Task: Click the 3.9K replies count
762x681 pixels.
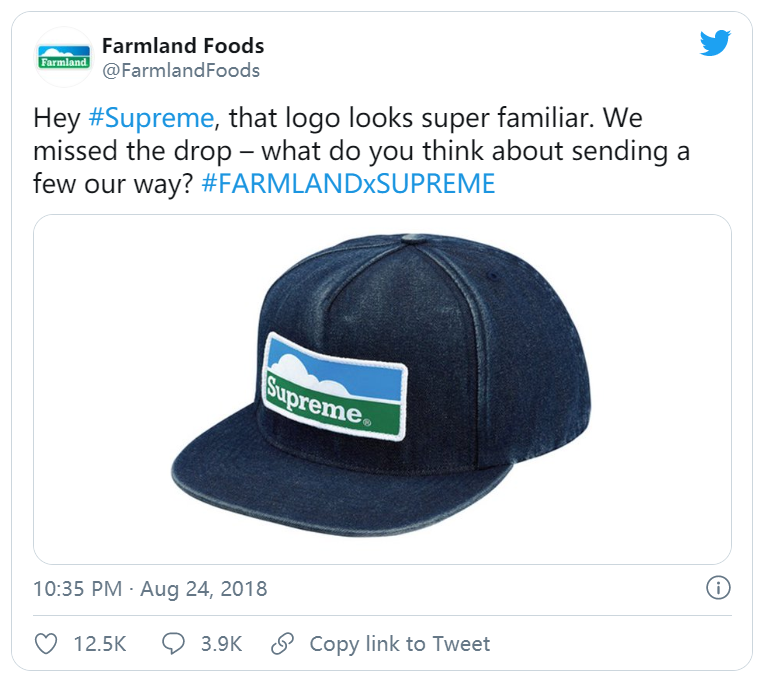Action: click(x=221, y=644)
